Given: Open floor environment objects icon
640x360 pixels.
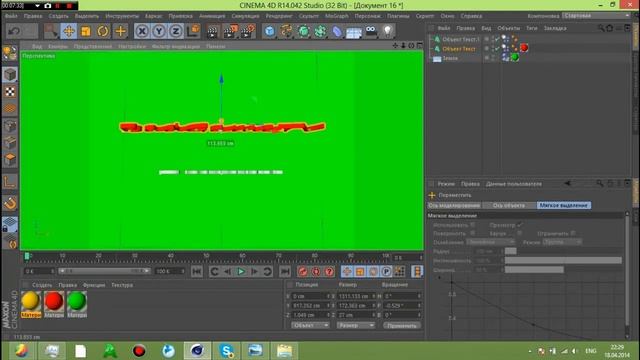Looking at the screenshot, I should coord(353,31).
